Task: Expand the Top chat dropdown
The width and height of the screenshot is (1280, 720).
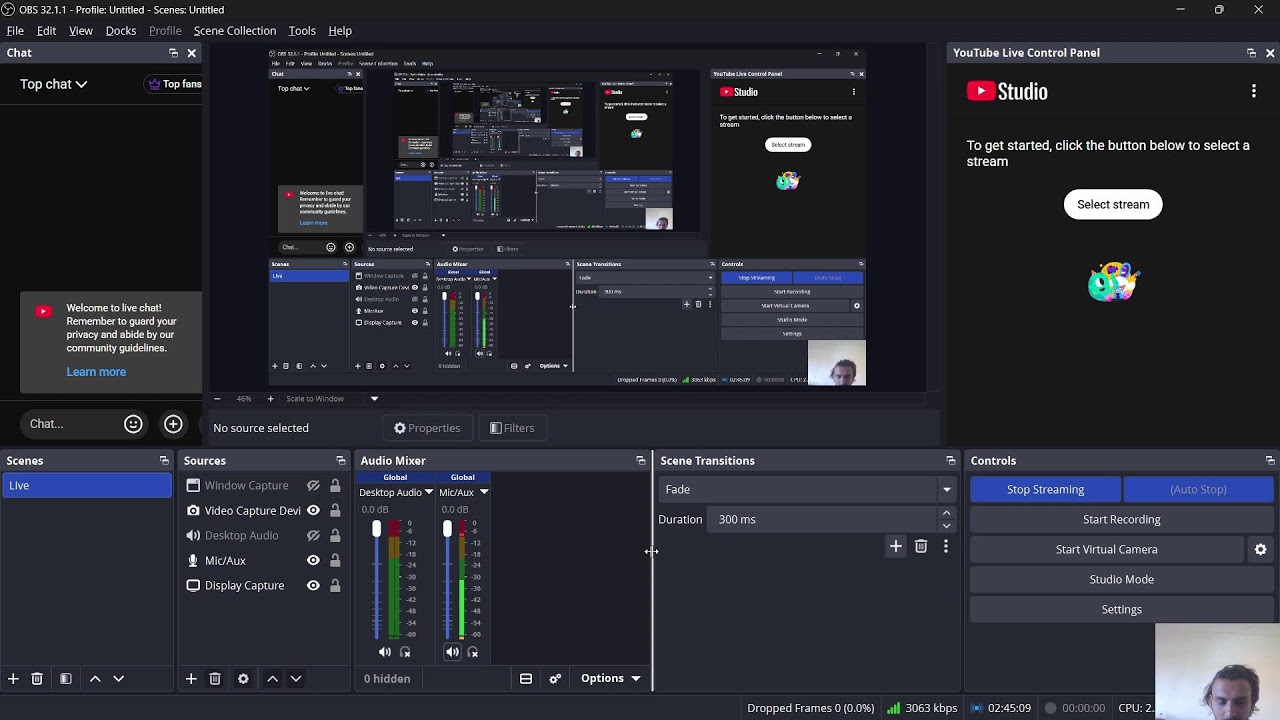Action: [x=54, y=84]
